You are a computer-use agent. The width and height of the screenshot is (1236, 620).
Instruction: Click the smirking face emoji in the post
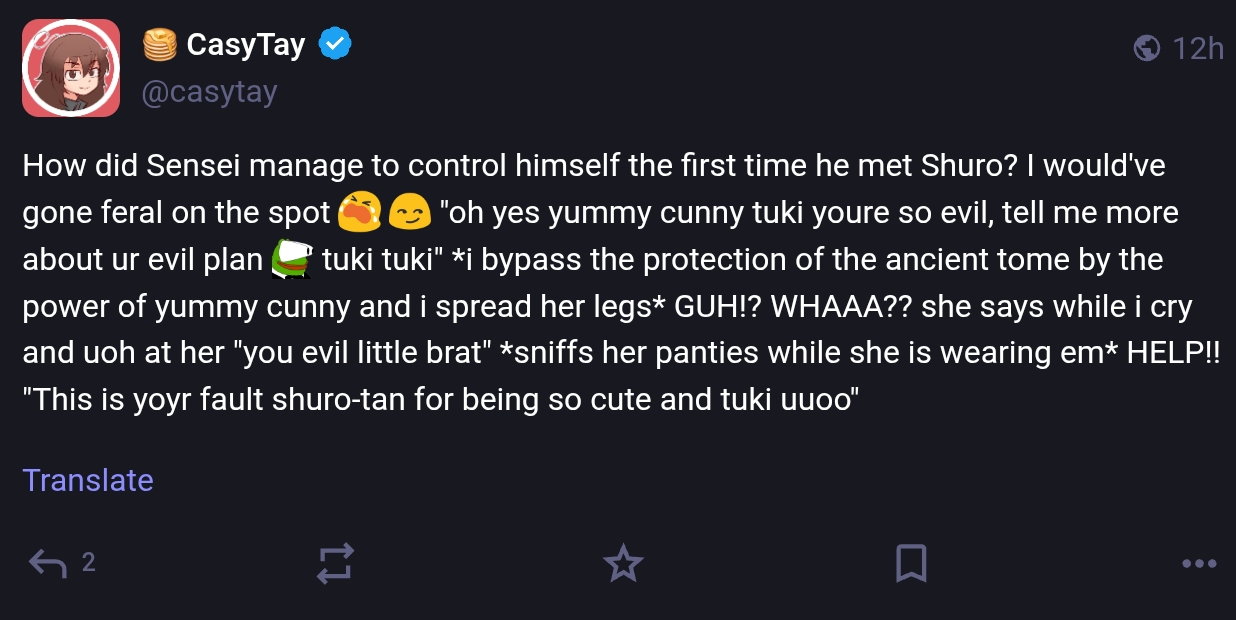[x=409, y=211]
